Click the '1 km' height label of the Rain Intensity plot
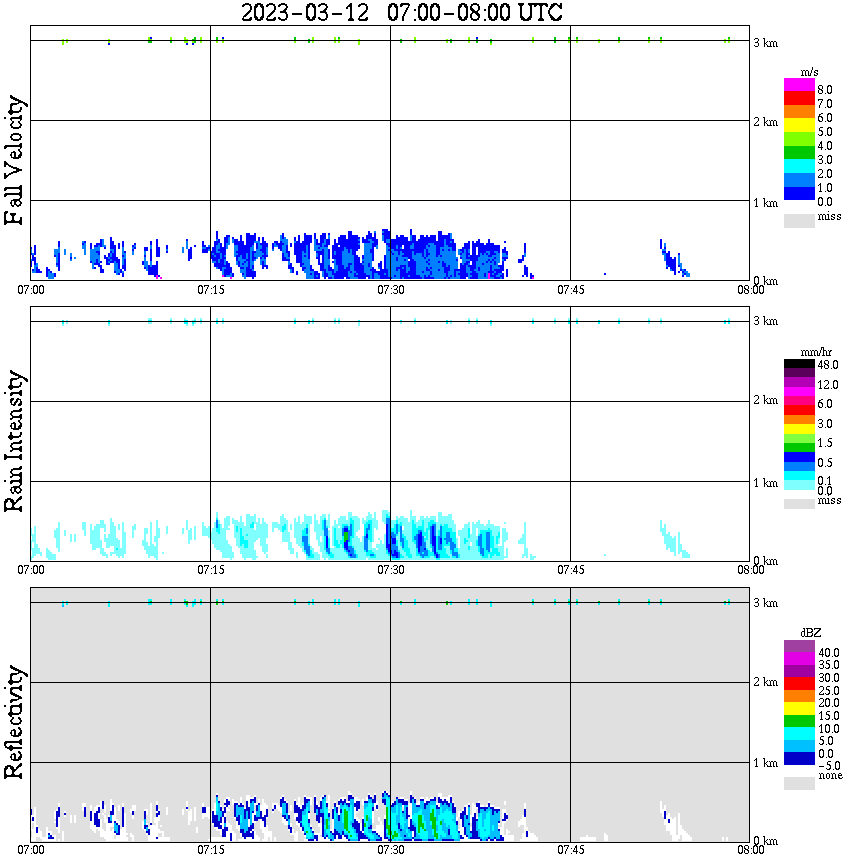Viewport: 850px width, 868px height. [765, 483]
